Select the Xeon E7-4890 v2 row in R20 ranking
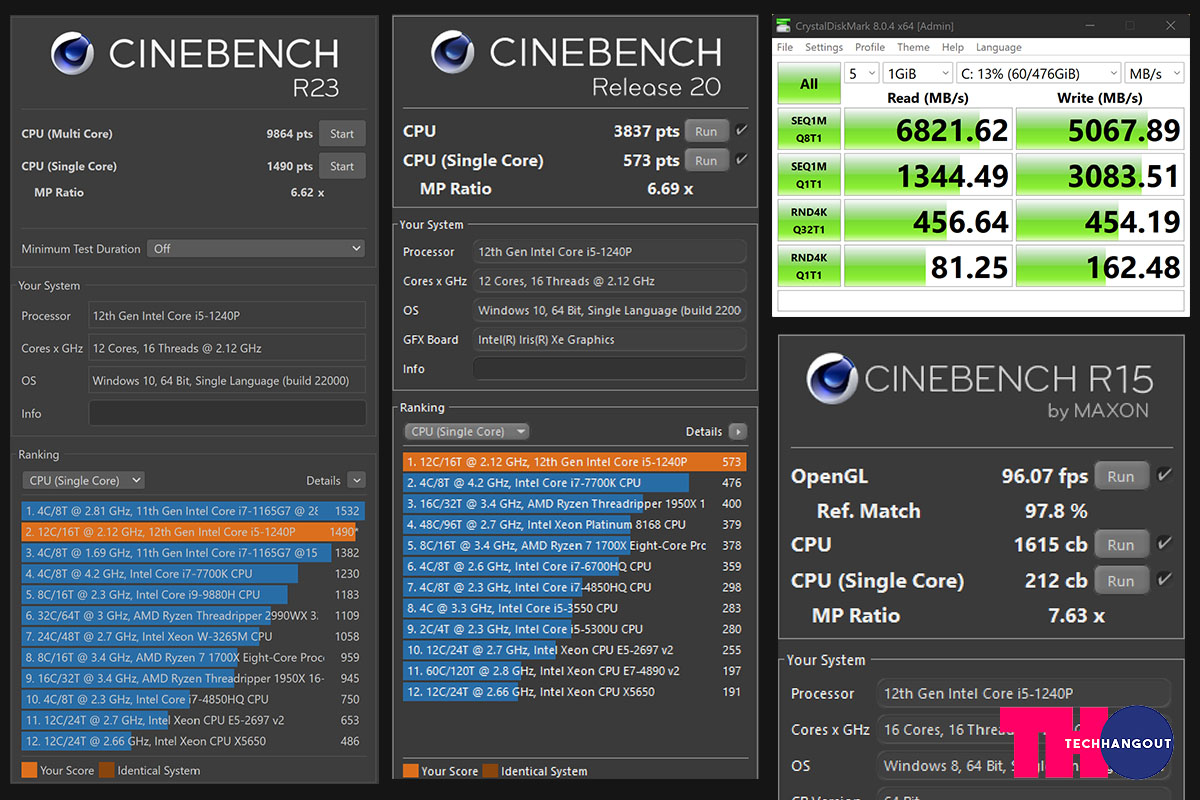The height and width of the screenshot is (800, 1200). [574, 671]
